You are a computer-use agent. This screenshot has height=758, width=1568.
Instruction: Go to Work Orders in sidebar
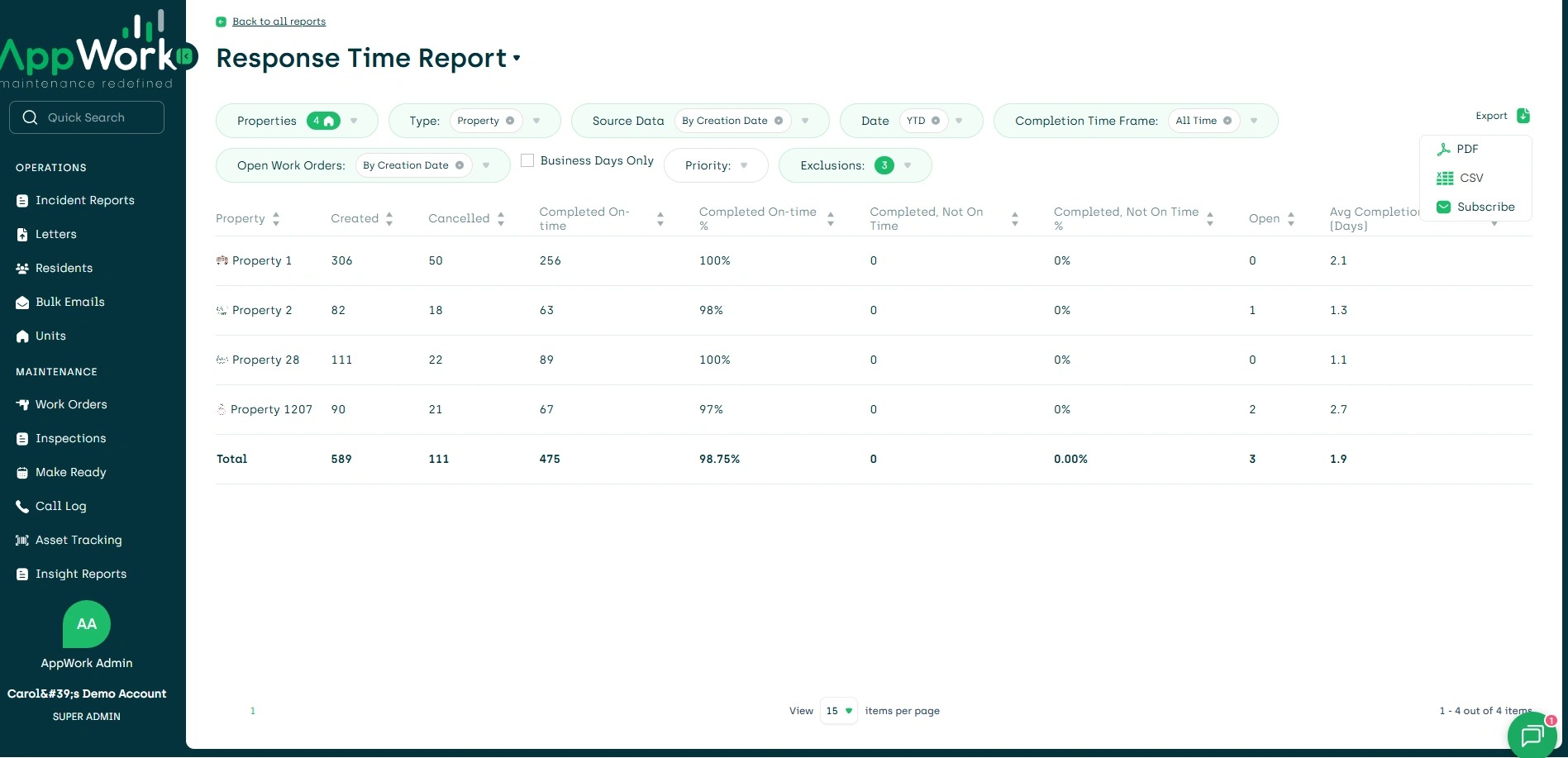[x=71, y=405]
